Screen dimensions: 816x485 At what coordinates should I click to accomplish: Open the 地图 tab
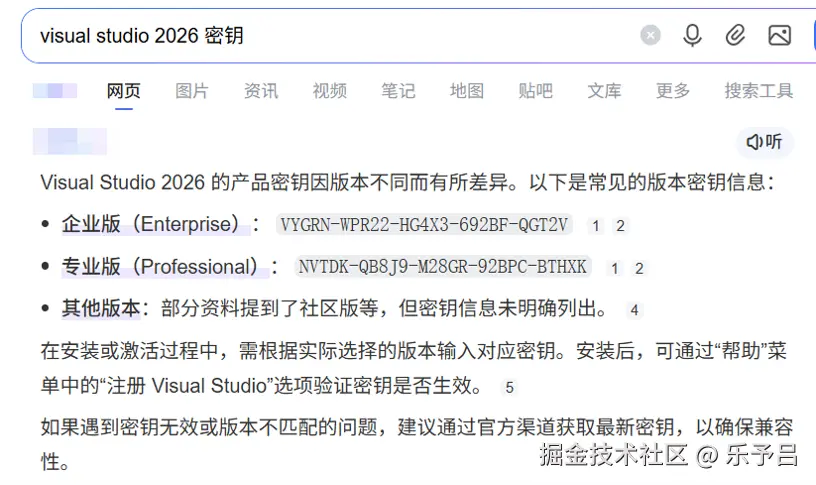coord(467,91)
